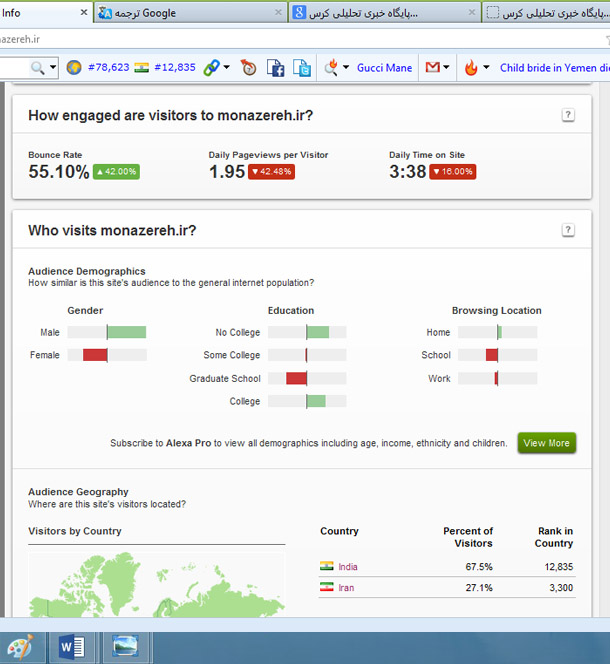This screenshot has height=664, width=610.
Task: Expand the Gmail dropdown arrow
Action: pos(446,67)
